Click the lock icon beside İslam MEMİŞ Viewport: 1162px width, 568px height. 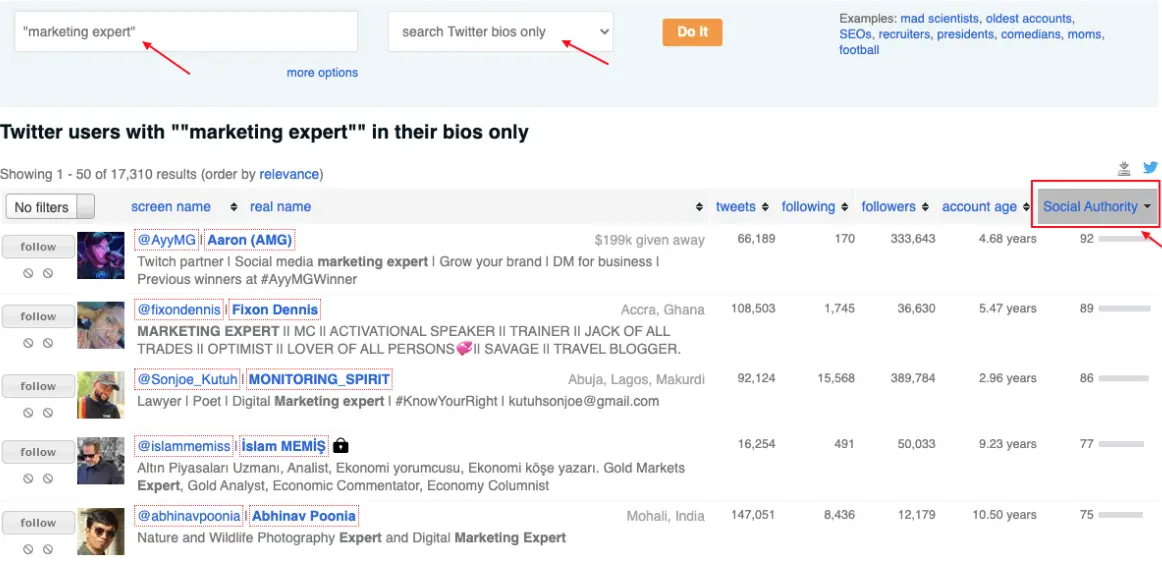[x=341, y=446]
